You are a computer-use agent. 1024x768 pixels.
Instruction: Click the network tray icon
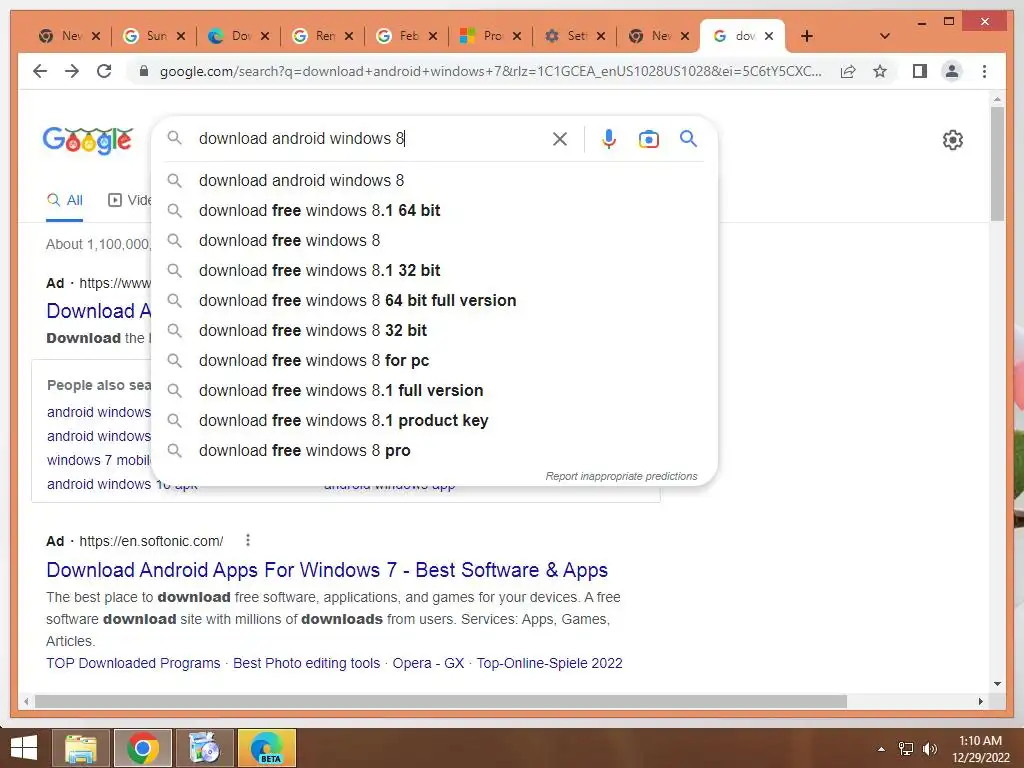[906, 749]
